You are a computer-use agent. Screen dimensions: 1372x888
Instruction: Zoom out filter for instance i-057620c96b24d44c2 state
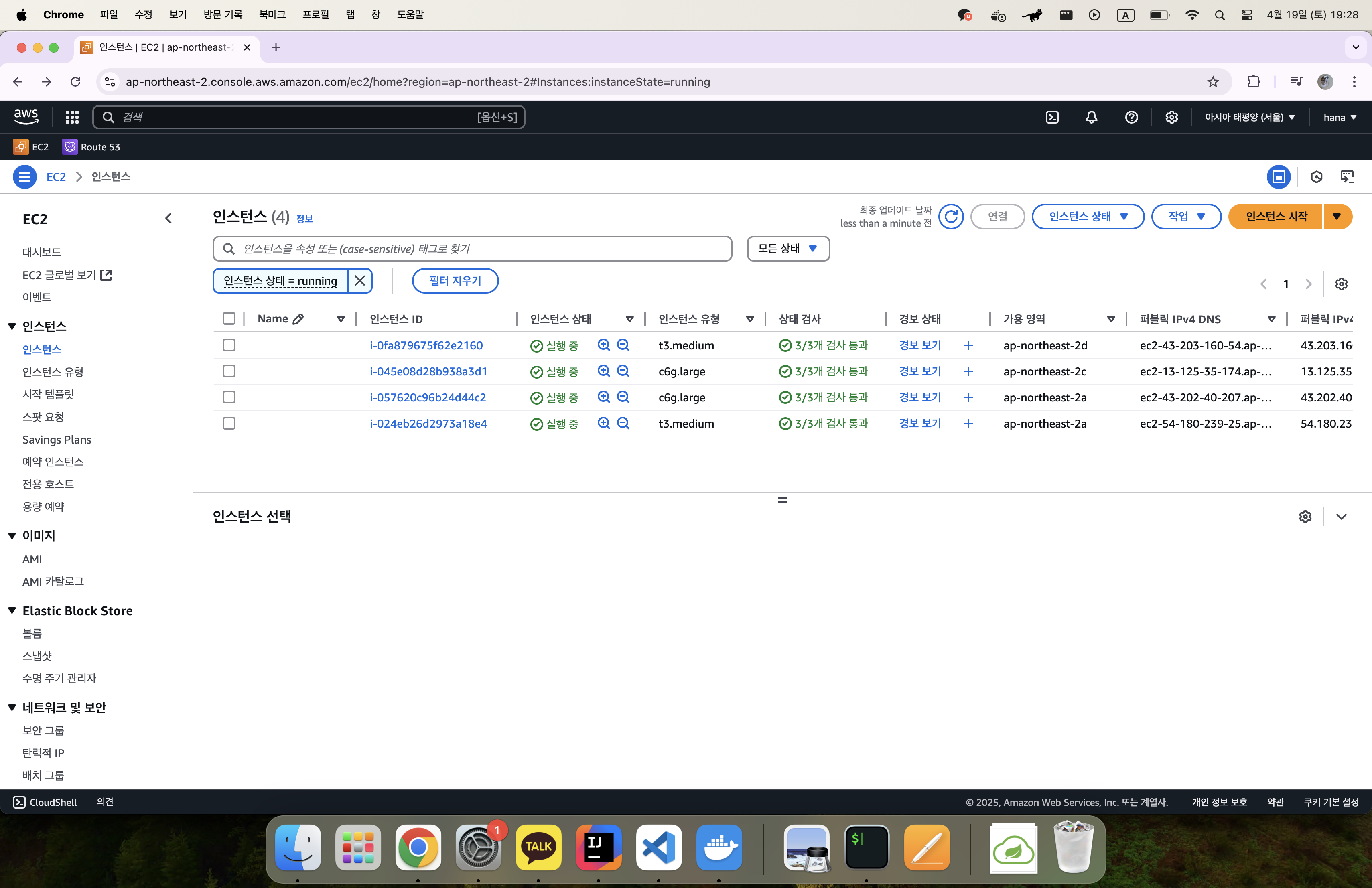pyautogui.click(x=623, y=397)
